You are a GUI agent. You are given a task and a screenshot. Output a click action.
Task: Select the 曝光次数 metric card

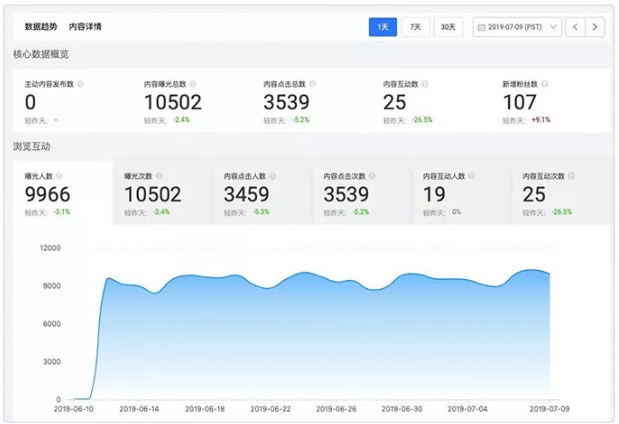(162, 192)
